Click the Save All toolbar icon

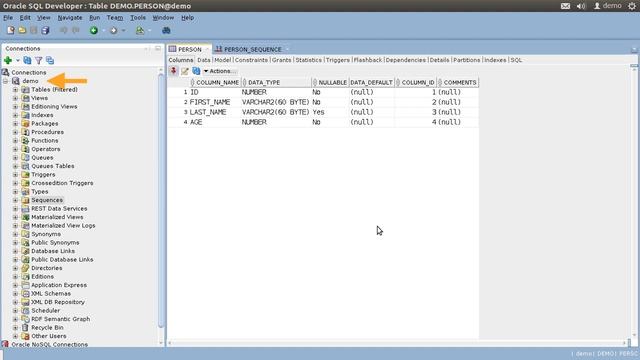[x=45, y=30]
